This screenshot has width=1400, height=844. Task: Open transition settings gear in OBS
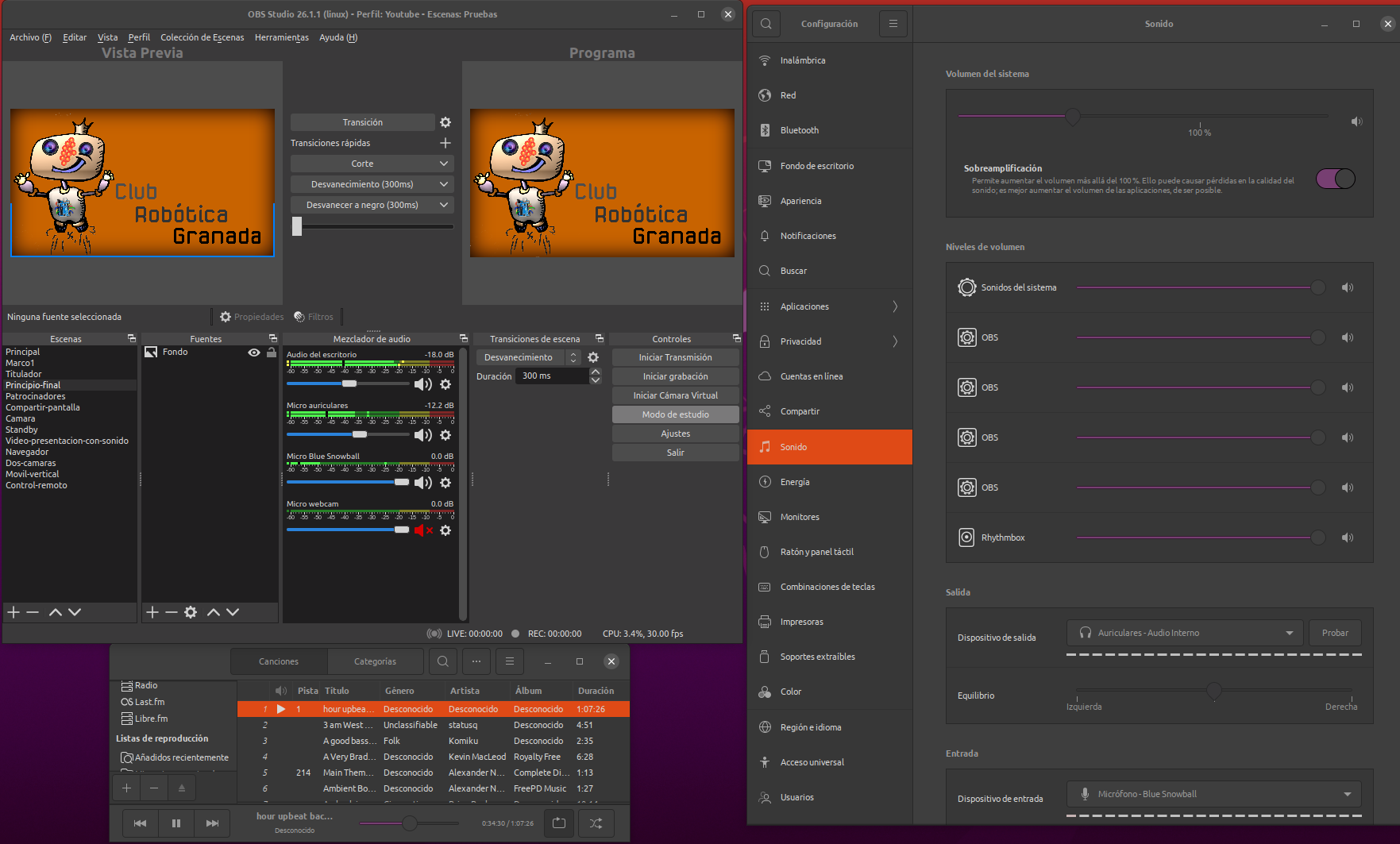[x=445, y=122]
